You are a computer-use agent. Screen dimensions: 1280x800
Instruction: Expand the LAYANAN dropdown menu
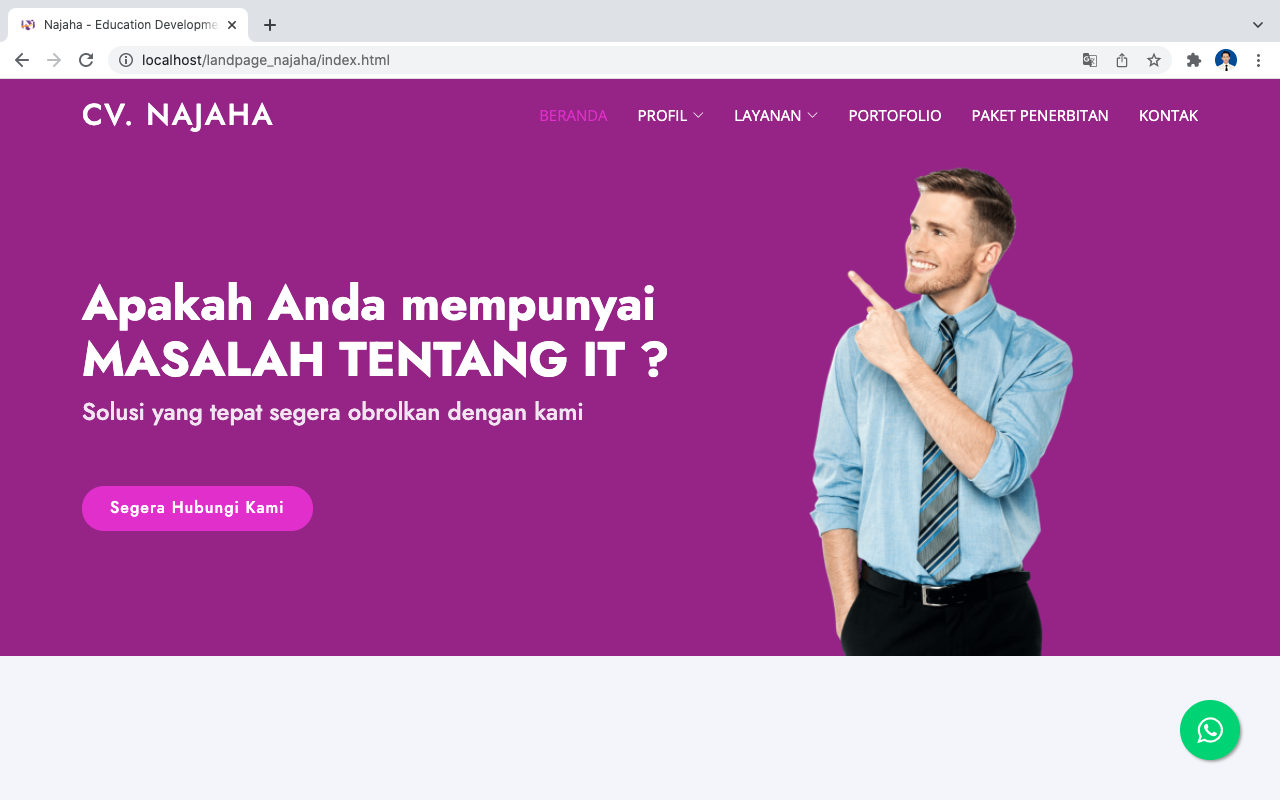(776, 116)
